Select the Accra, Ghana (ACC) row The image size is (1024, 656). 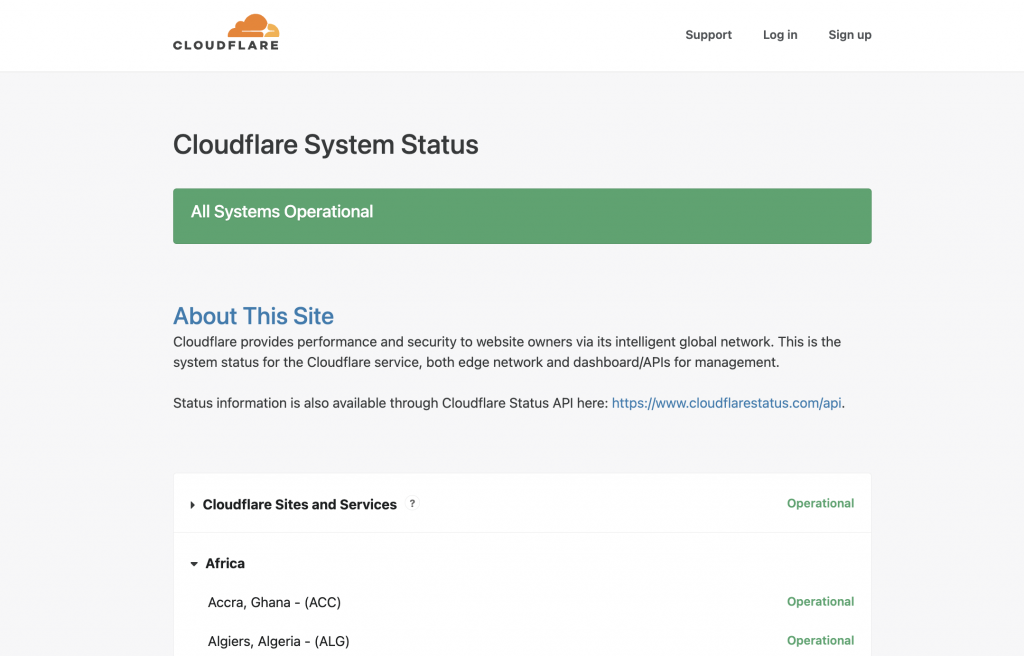point(522,602)
